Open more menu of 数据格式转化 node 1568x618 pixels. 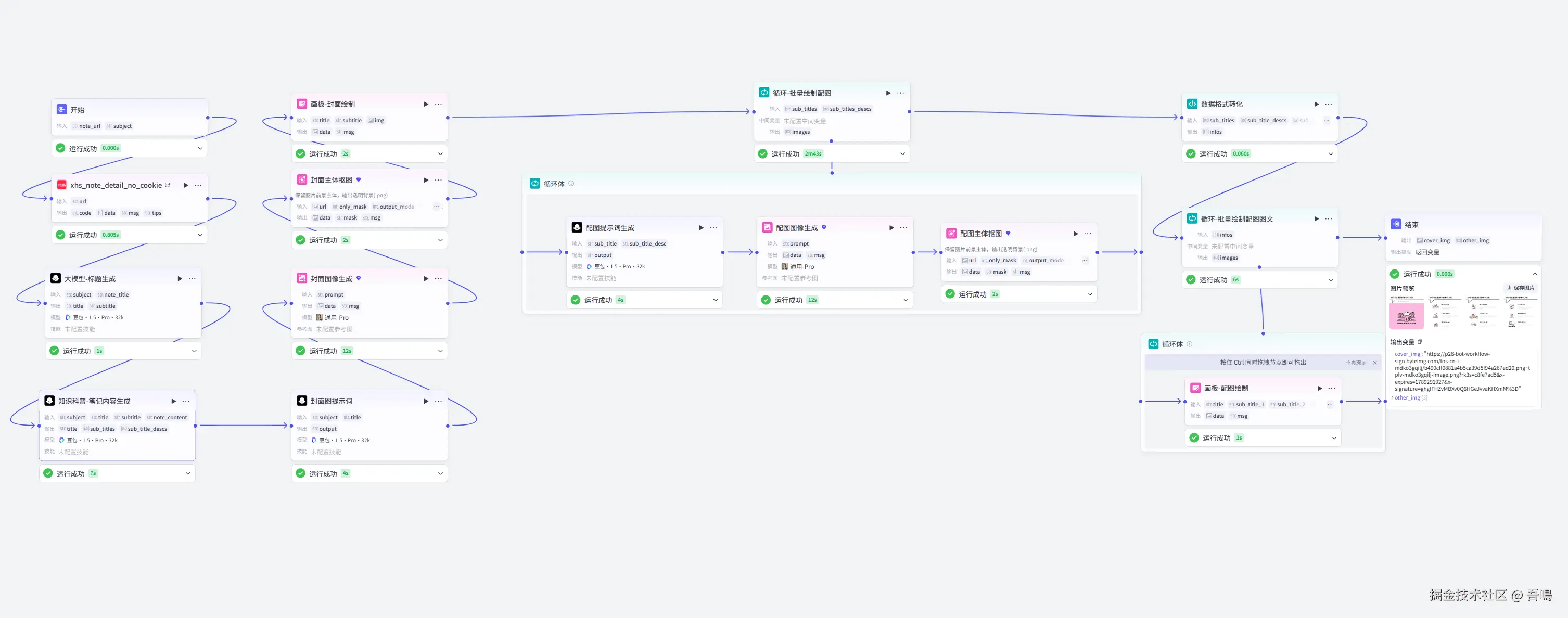pyautogui.click(x=1328, y=104)
